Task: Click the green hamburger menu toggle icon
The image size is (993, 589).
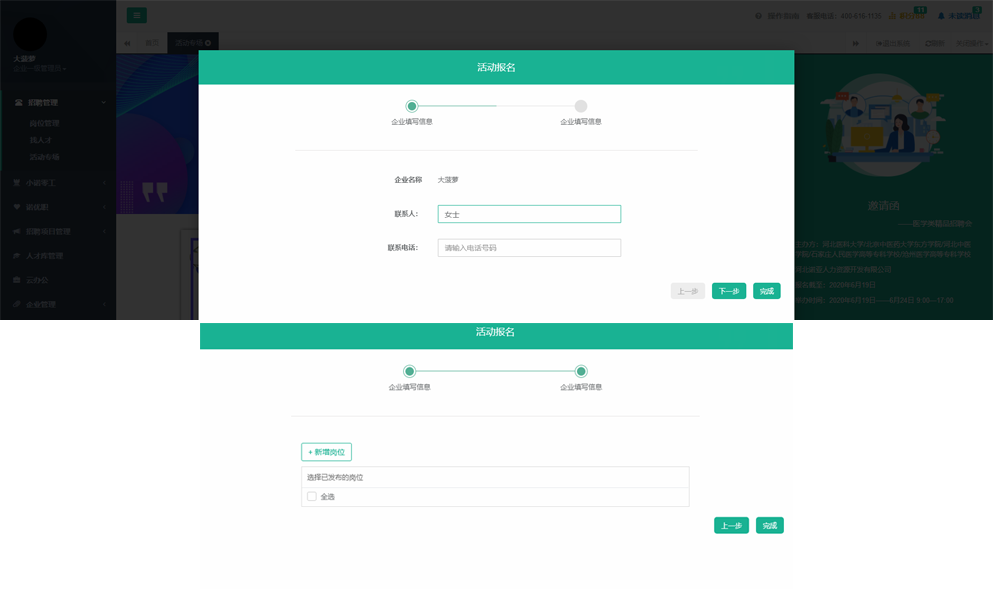Action: point(136,15)
